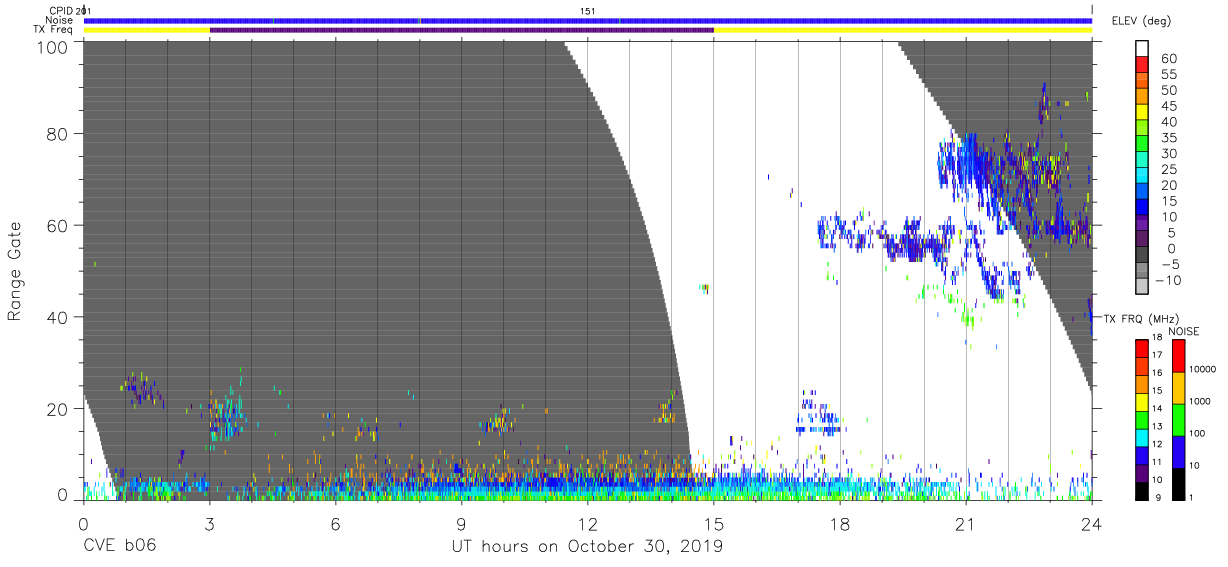Click the '35' label on the ELEV scale
The image size is (1228, 567).
tap(1170, 138)
